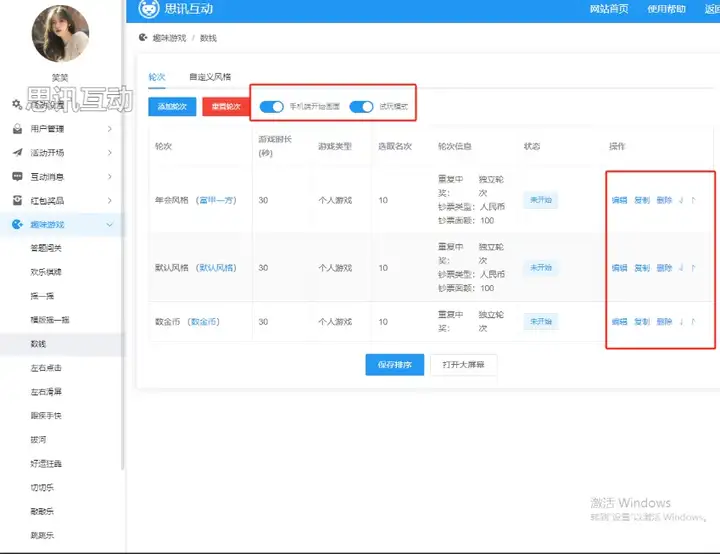
Task: Click the red 重置轮次 button
Action: tap(226, 107)
